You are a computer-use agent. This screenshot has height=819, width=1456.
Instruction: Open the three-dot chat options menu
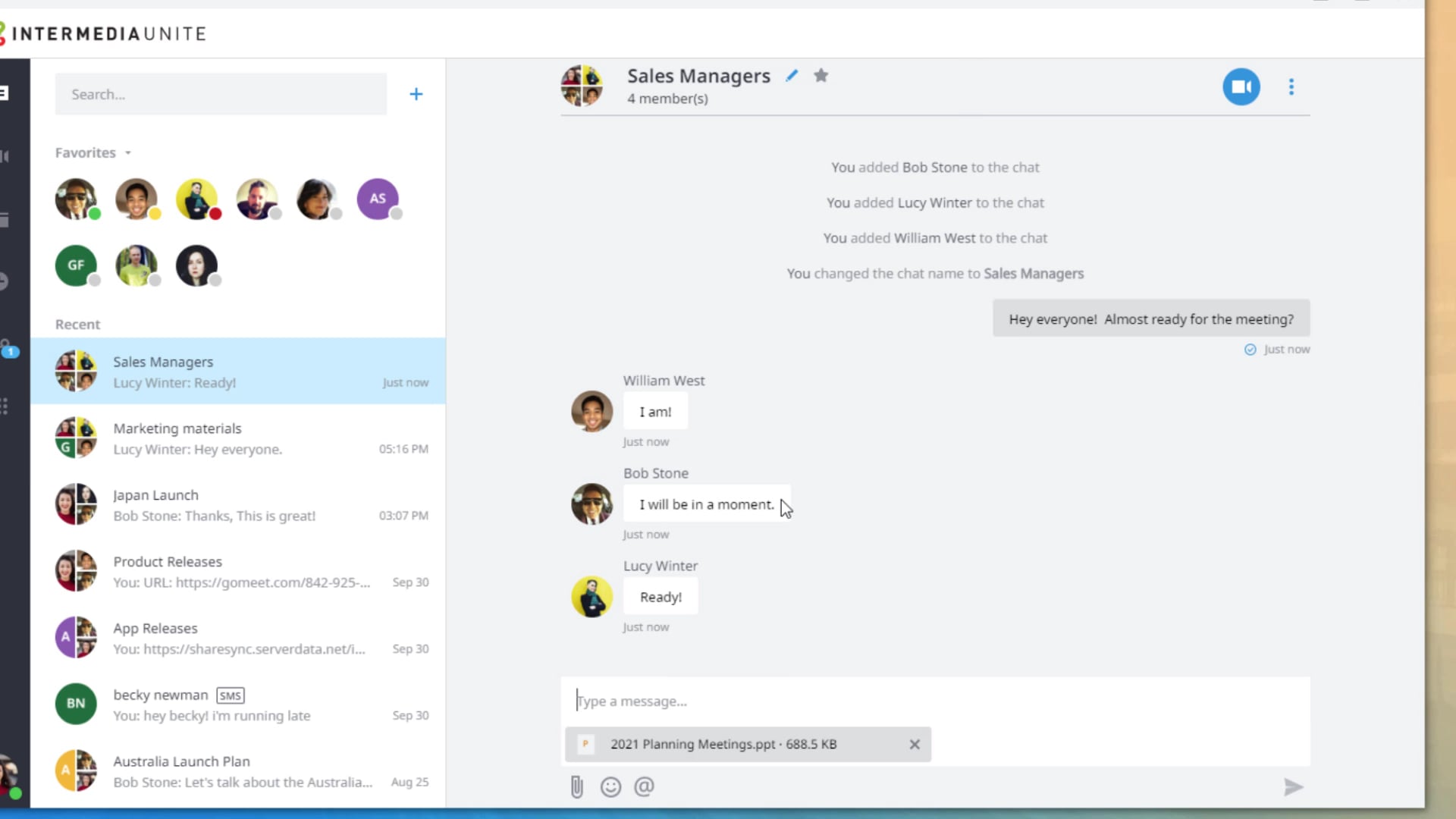1291,87
